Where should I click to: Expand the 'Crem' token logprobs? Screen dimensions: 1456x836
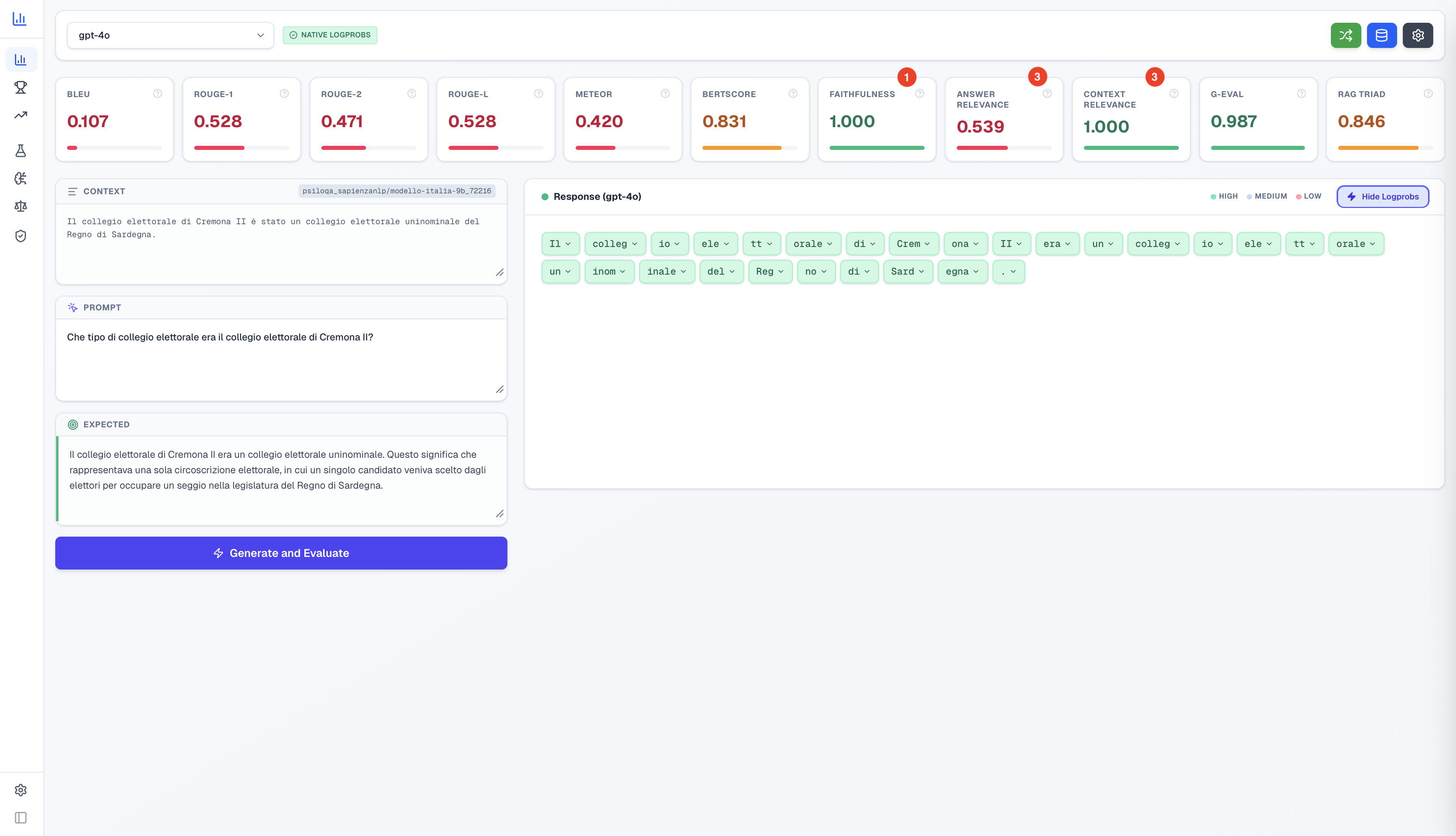(913, 243)
